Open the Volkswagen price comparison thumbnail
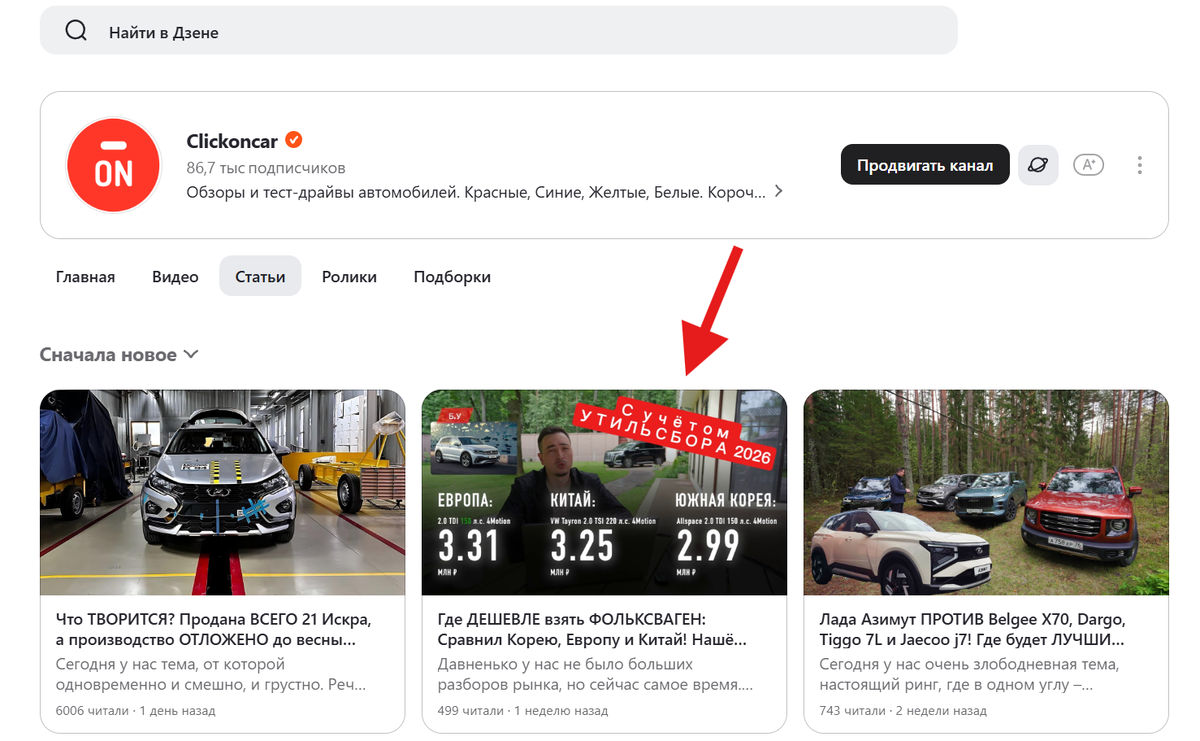This screenshot has height=741, width=1200. [604, 492]
